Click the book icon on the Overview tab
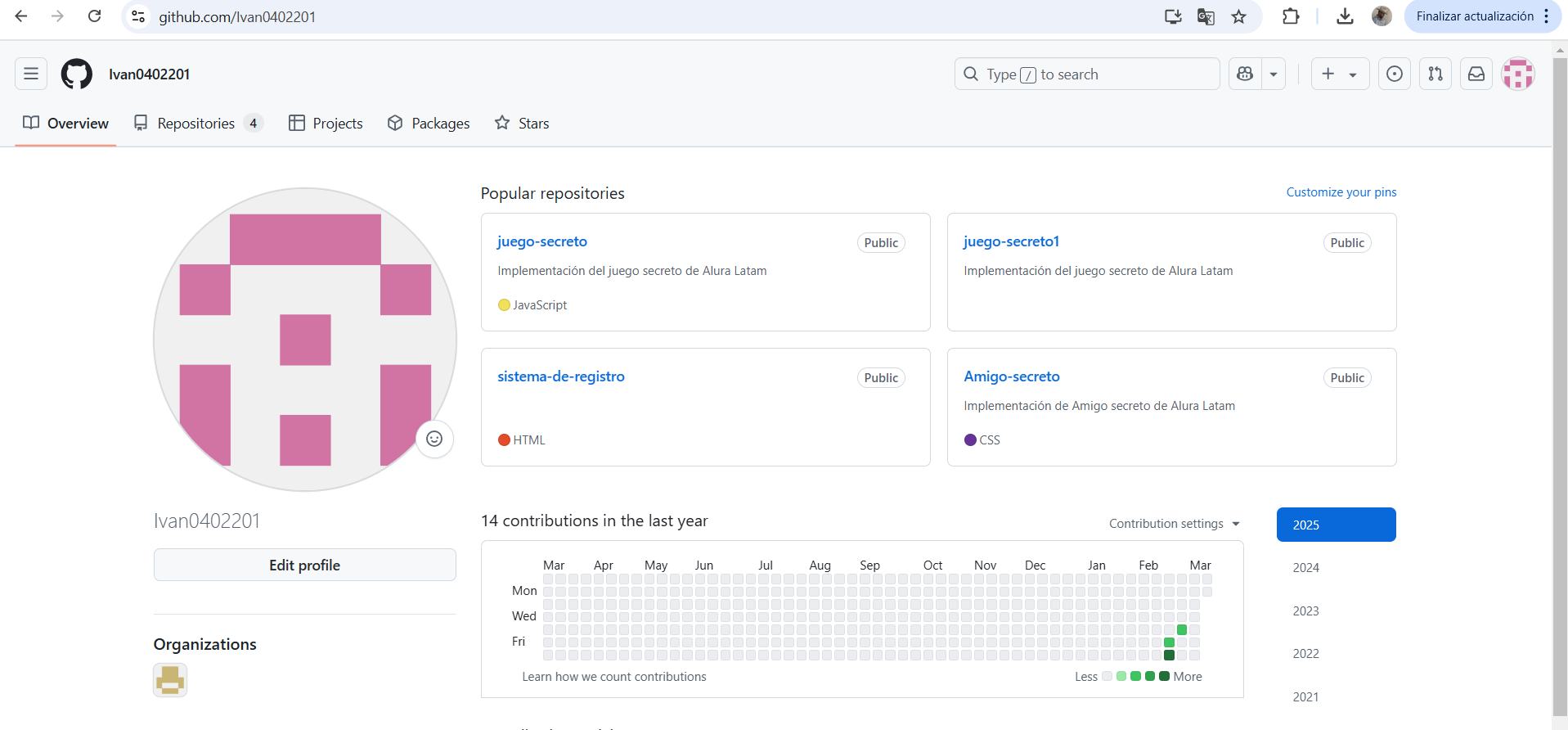 31,123
